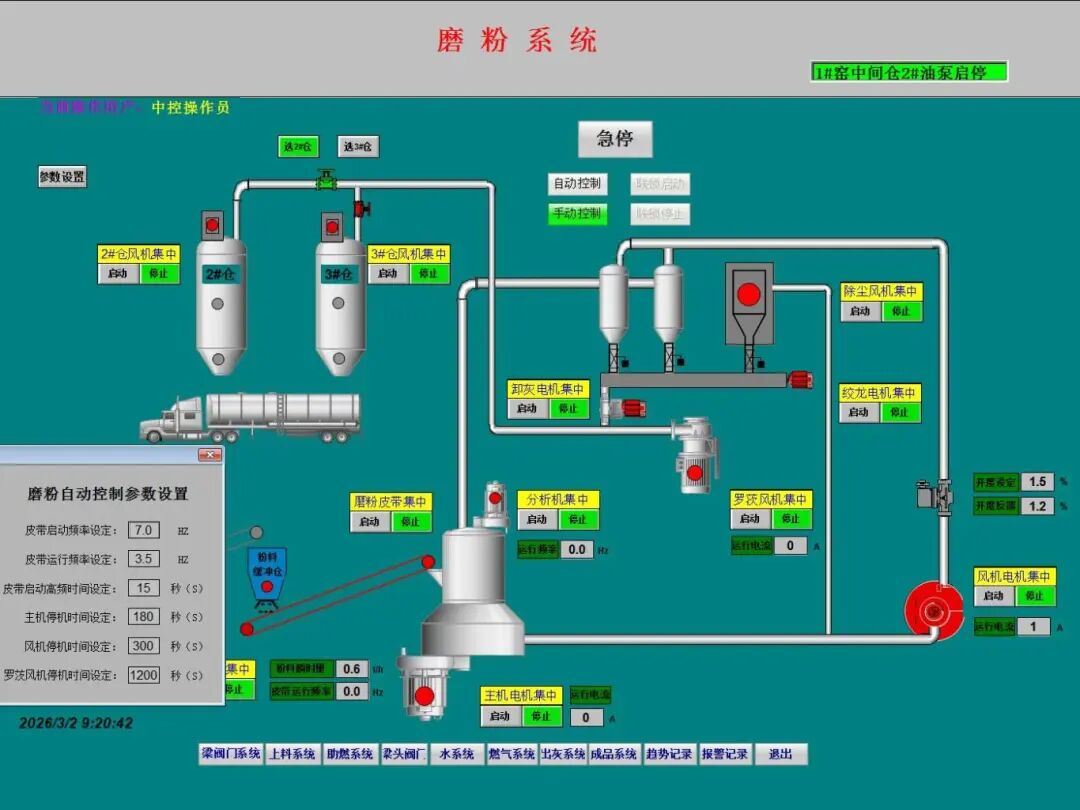
Task: Select the 选3#仓 silo option
Action: [357, 146]
